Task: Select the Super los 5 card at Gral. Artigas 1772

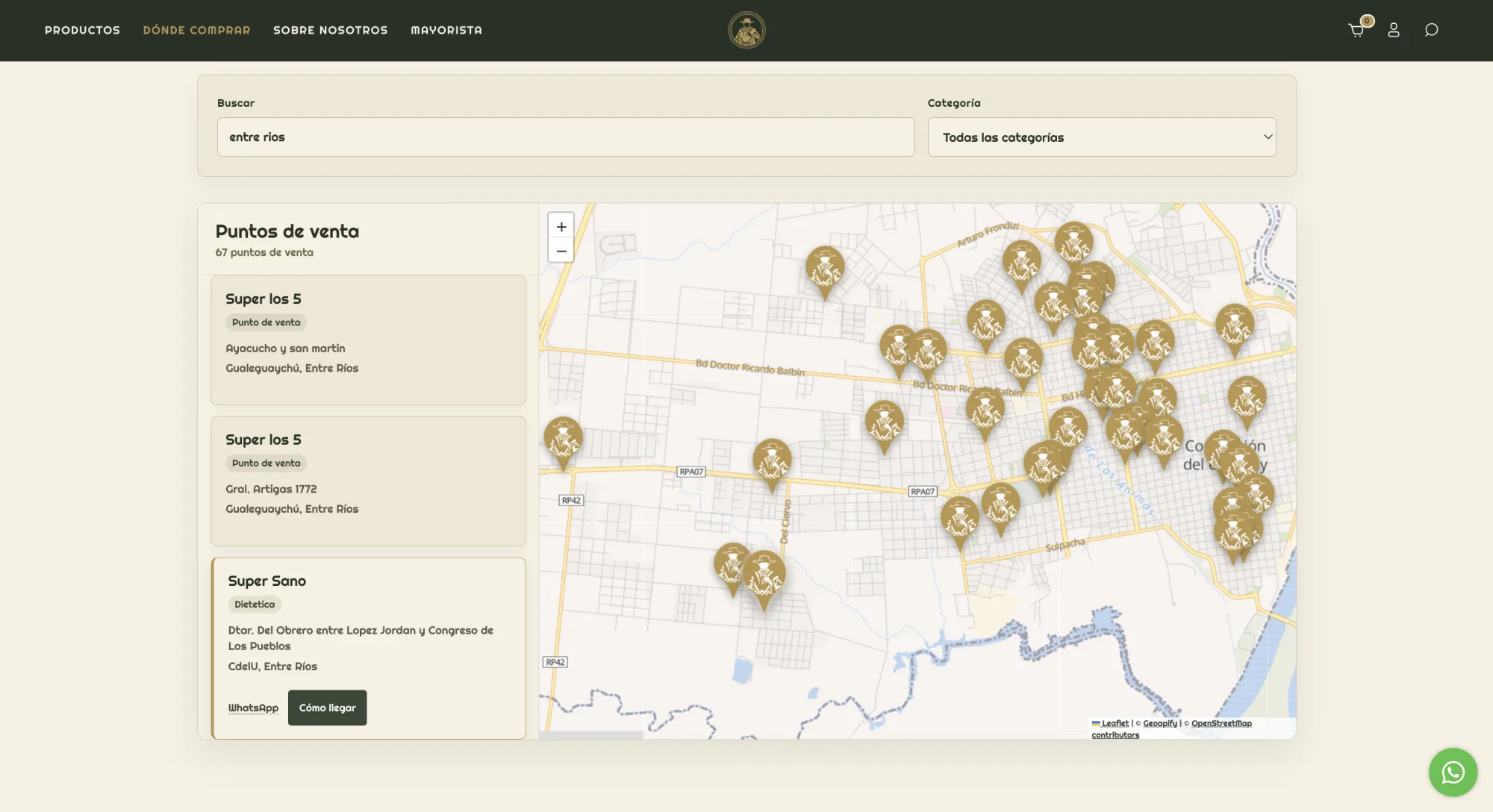Action: tap(368, 481)
